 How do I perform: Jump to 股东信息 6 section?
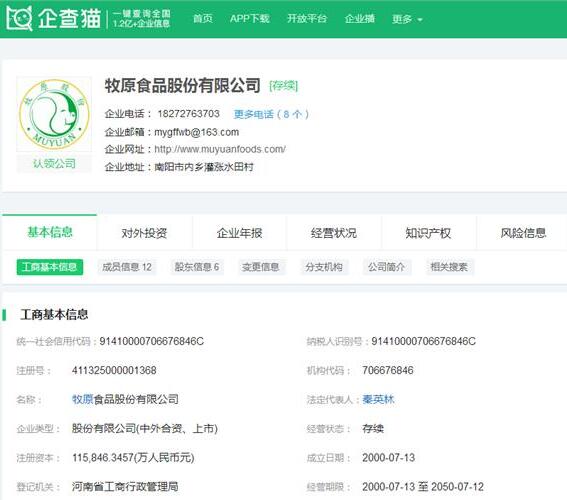click(x=197, y=267)
